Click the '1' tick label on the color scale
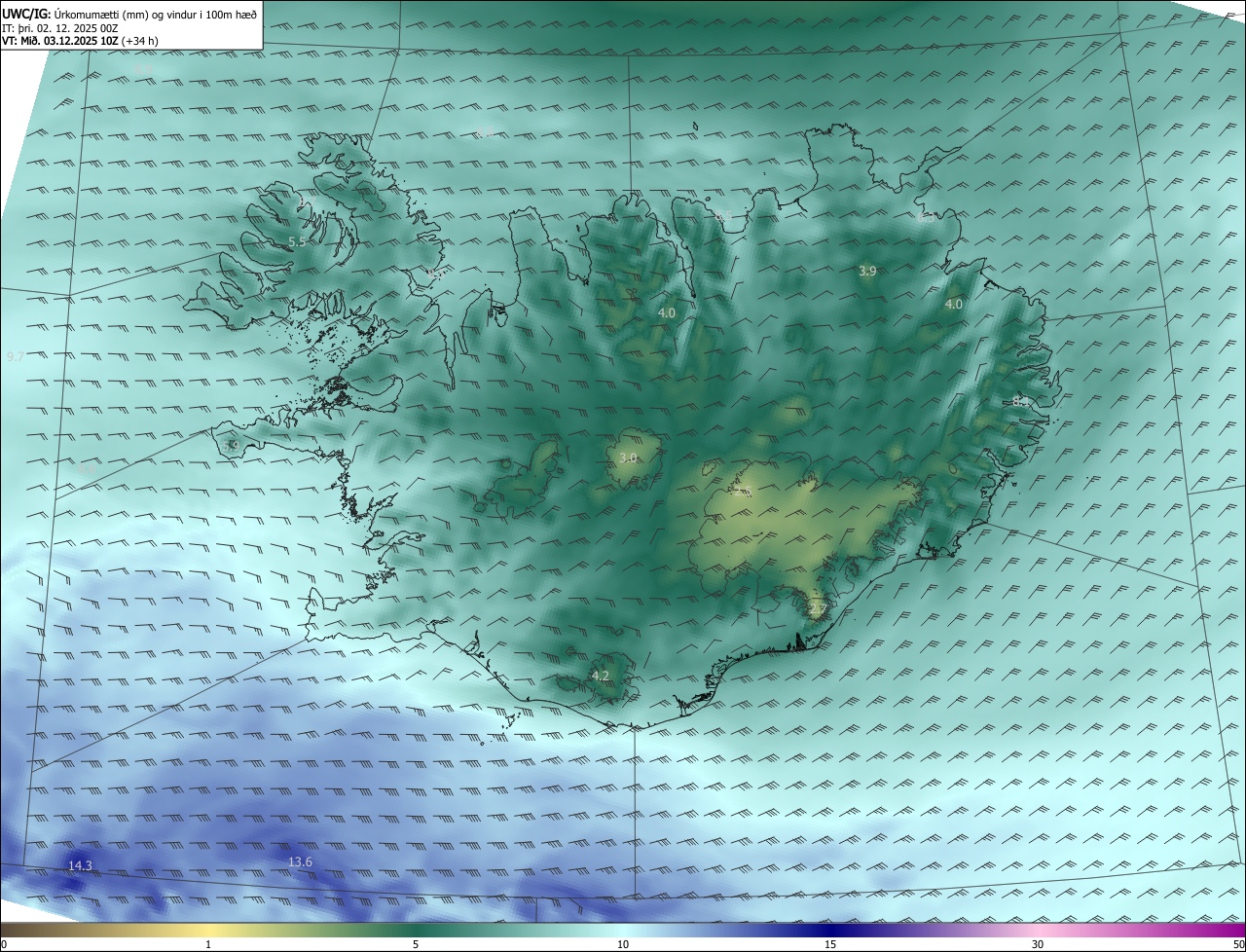Image resolution: width=1246 pixels, height=952 pixels. [207, 944]
